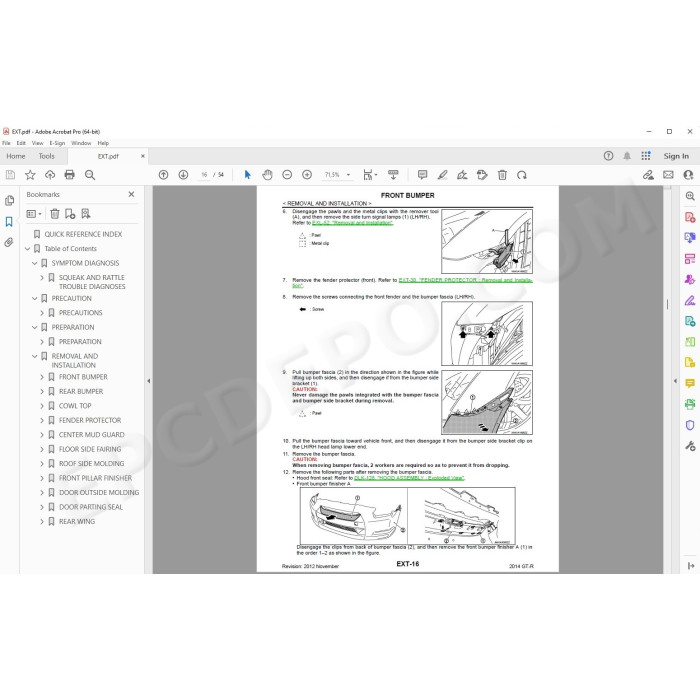
Task: Share link to file icon
Action: pyautogui.click(x=648, y=175)
